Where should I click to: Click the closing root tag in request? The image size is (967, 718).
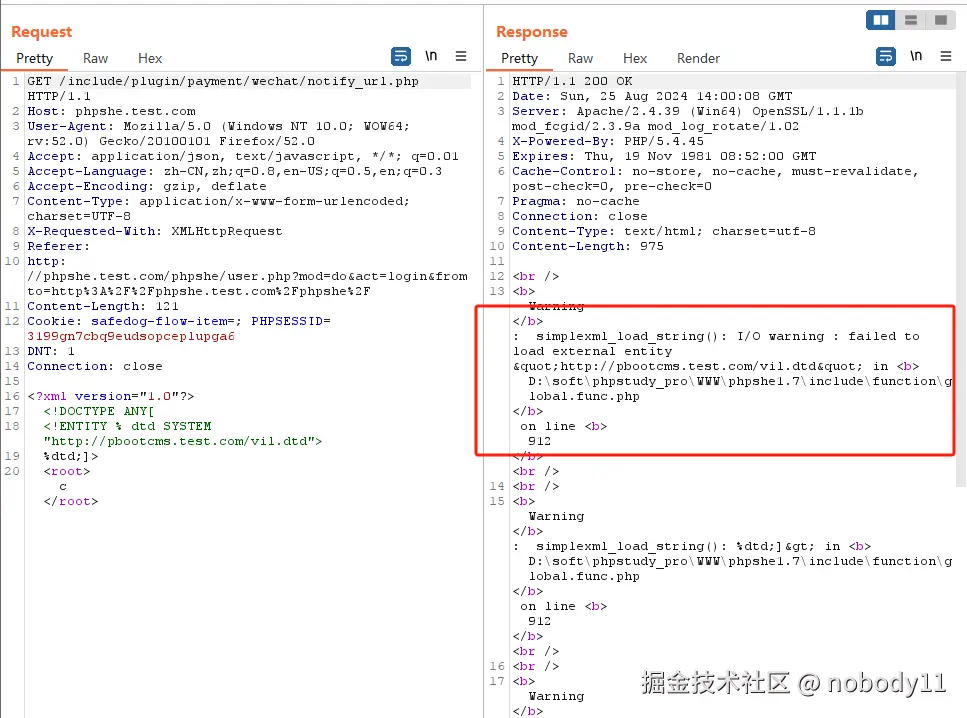click(x=71, y=501)
